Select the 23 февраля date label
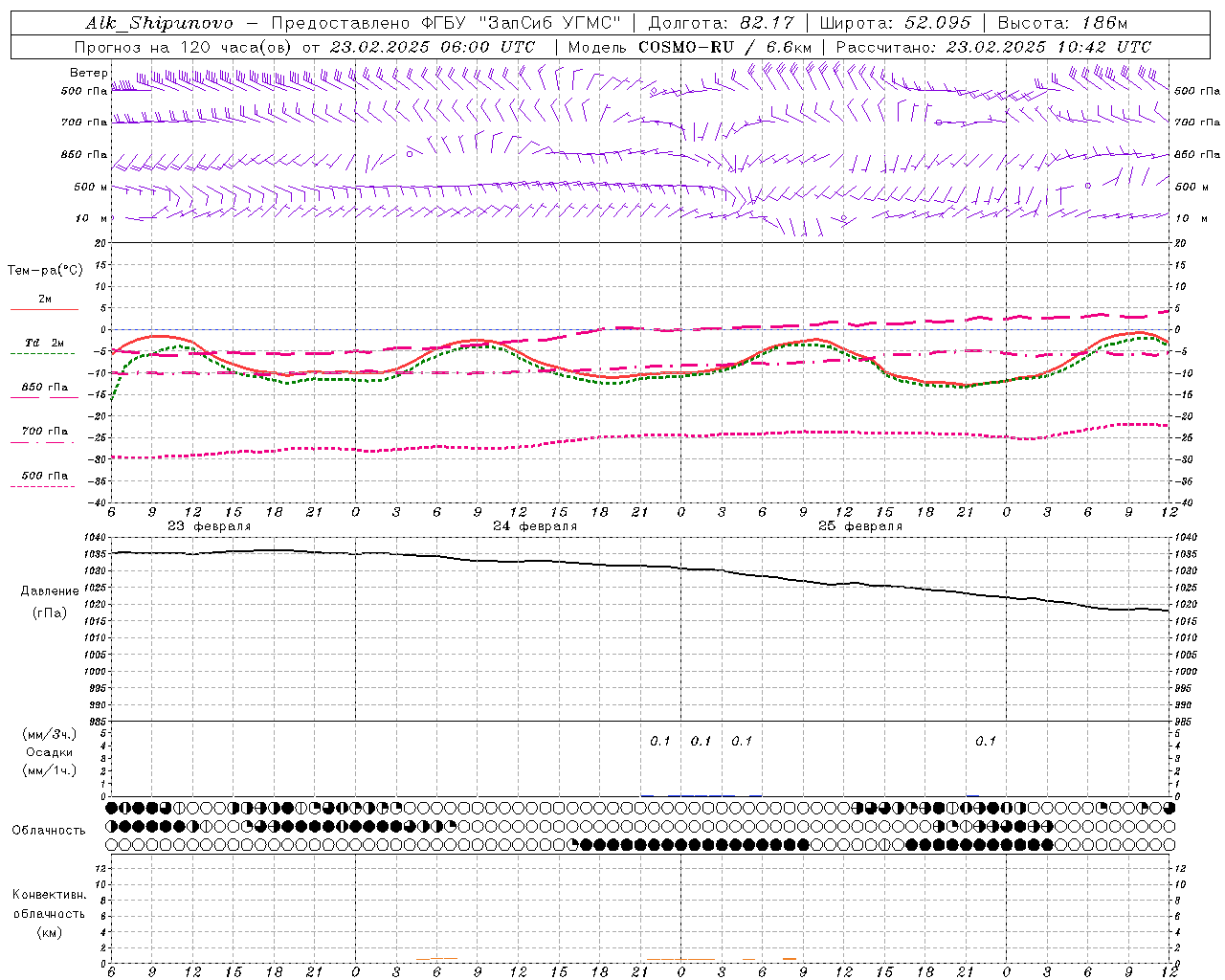1225x980 pixels. pyautogui.click(x=210, y=526)
